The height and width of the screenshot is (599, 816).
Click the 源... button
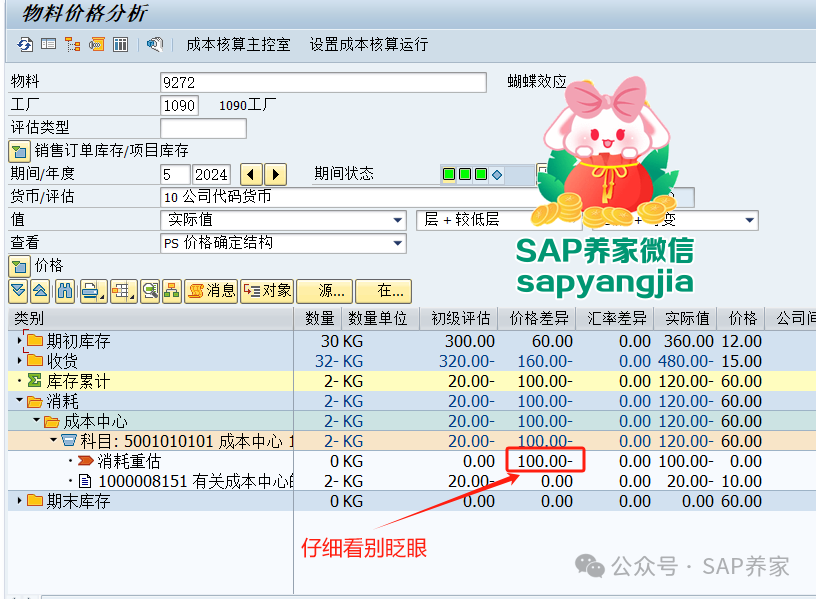point(325,291)
